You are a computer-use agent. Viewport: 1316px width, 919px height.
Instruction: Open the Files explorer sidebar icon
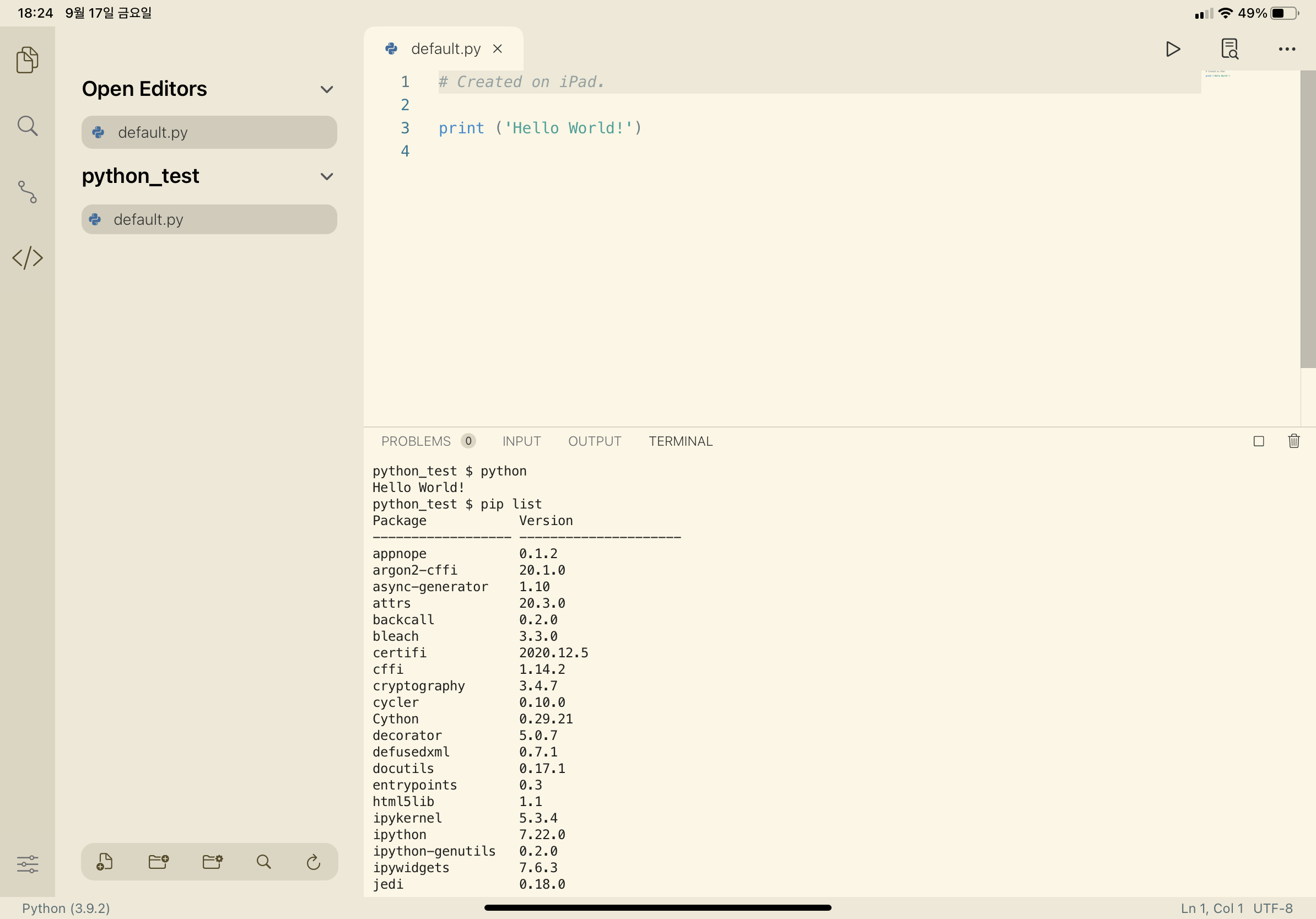pyautogui.click(x=27, y=60)
